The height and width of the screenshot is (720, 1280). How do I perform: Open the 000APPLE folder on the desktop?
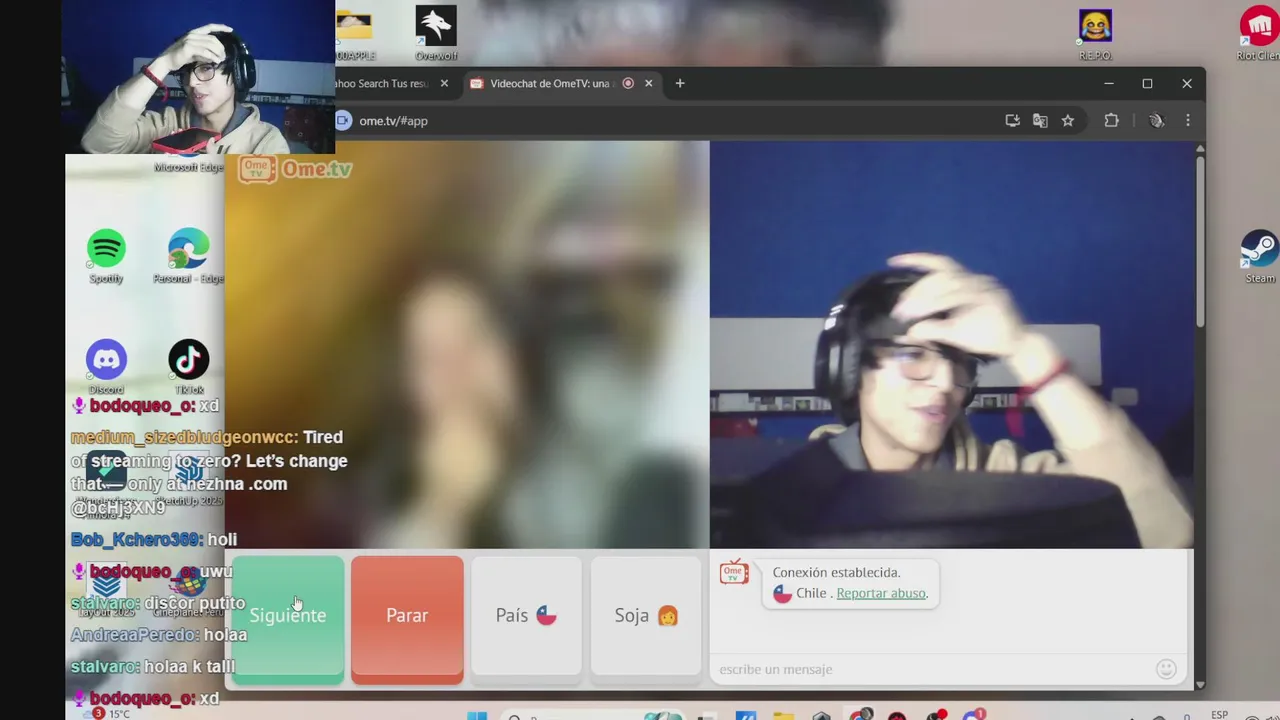coord(354,30)
